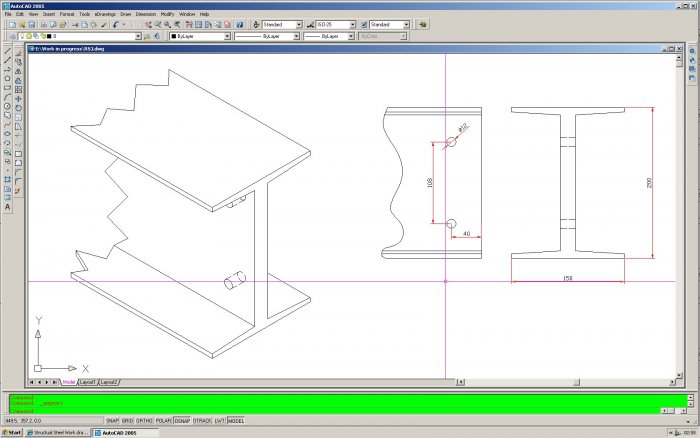Image resolution: width=700 pixels, height=438 pixels.
Task: Select the Circle draw tool
Action: 8,106
